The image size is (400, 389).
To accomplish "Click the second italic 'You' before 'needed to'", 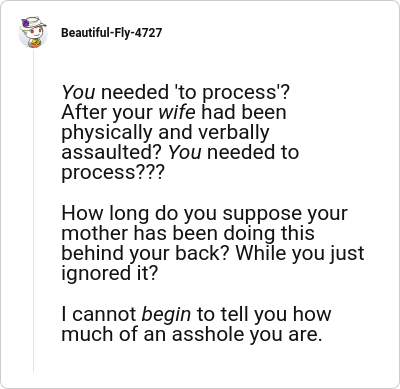I will pyautogui.click(x=184, y=152).
